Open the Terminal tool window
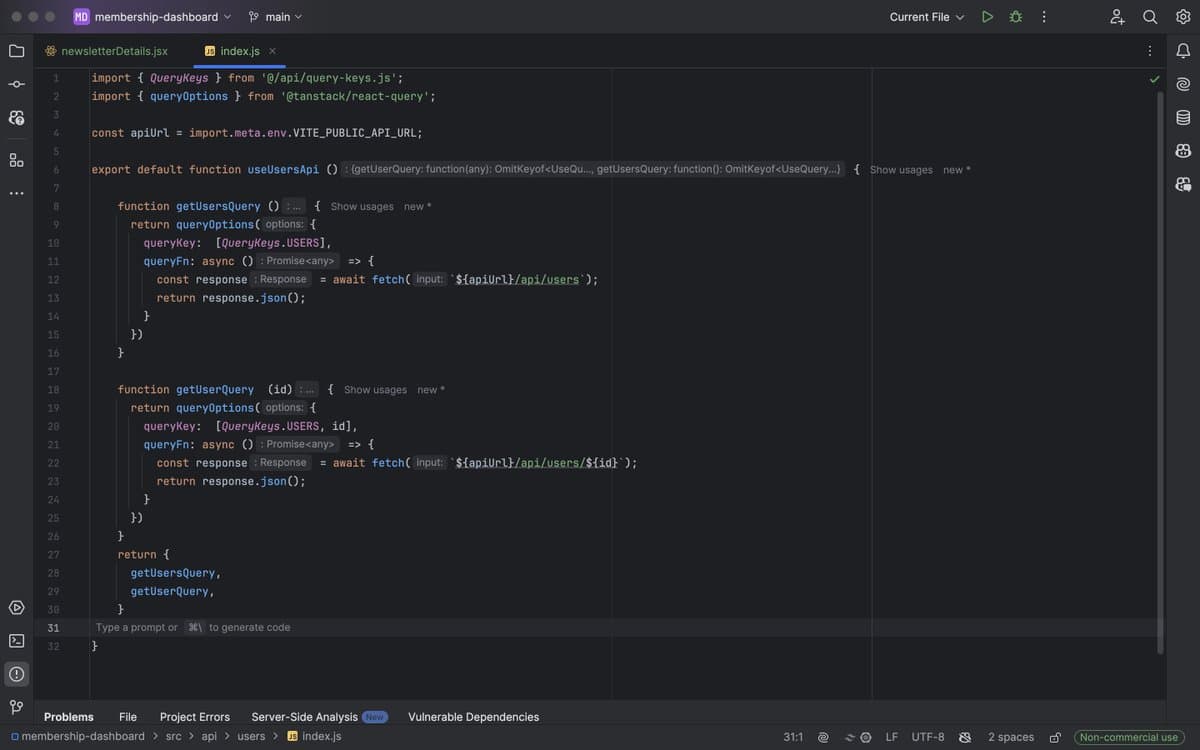This screenshot has height=750, width=1200. point(16,641)
